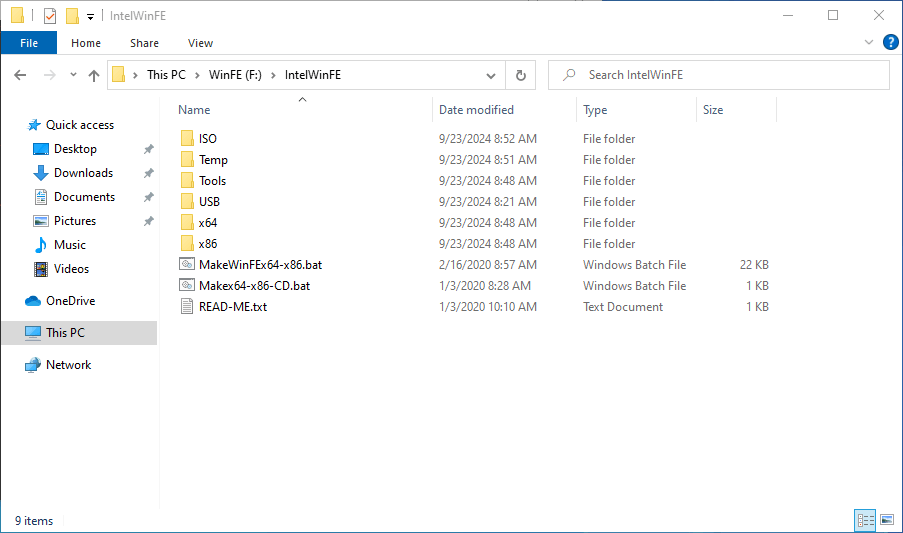Click the pin icon next to Downloads

(x=149, y=173)
